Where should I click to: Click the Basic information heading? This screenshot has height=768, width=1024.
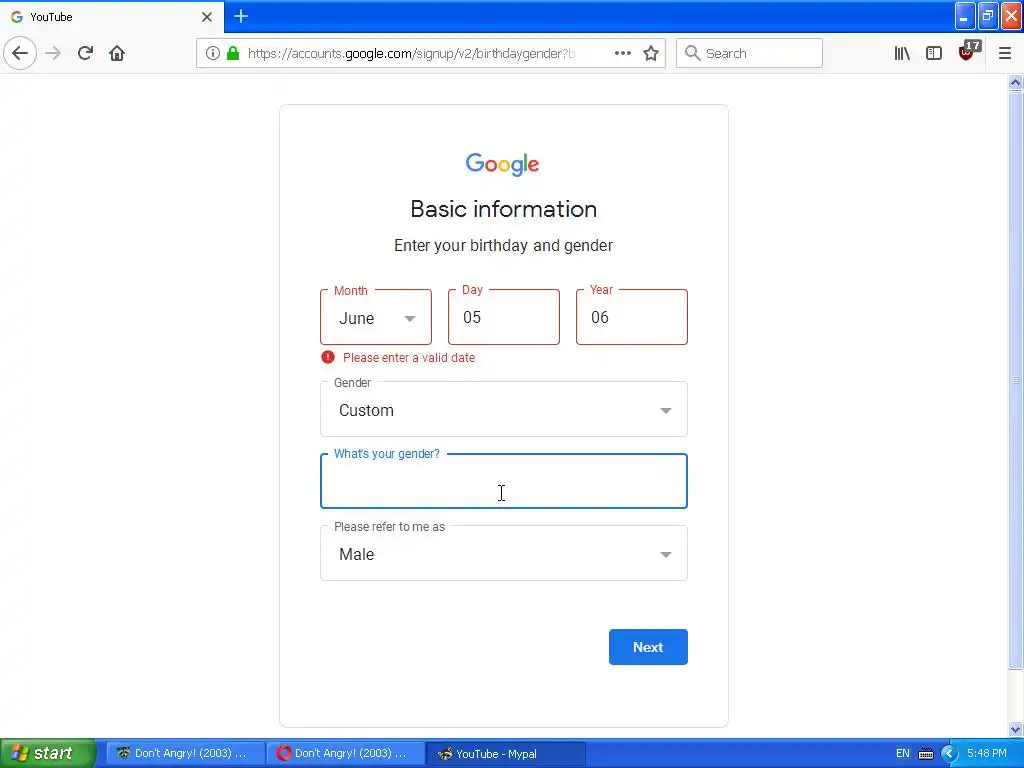pyautogui.click(x=504, y=209)
